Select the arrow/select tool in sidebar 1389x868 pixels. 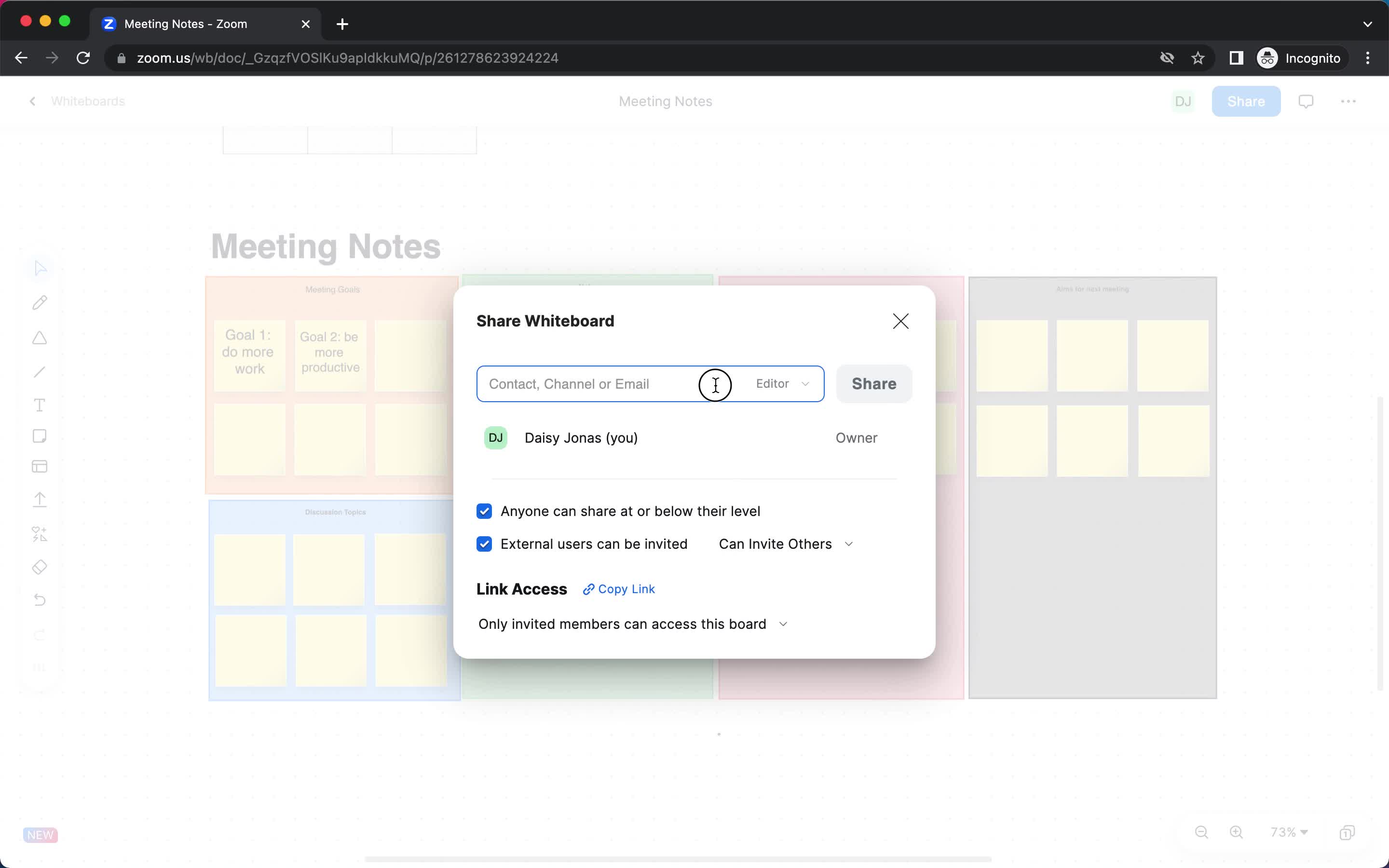(40, 267)
